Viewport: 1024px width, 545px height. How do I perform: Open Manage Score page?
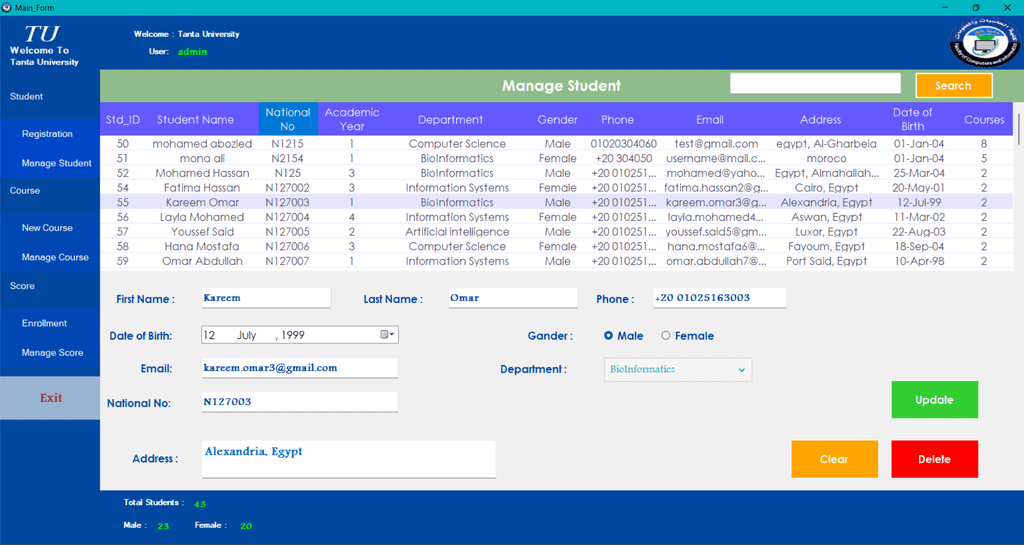coord(53,353)
